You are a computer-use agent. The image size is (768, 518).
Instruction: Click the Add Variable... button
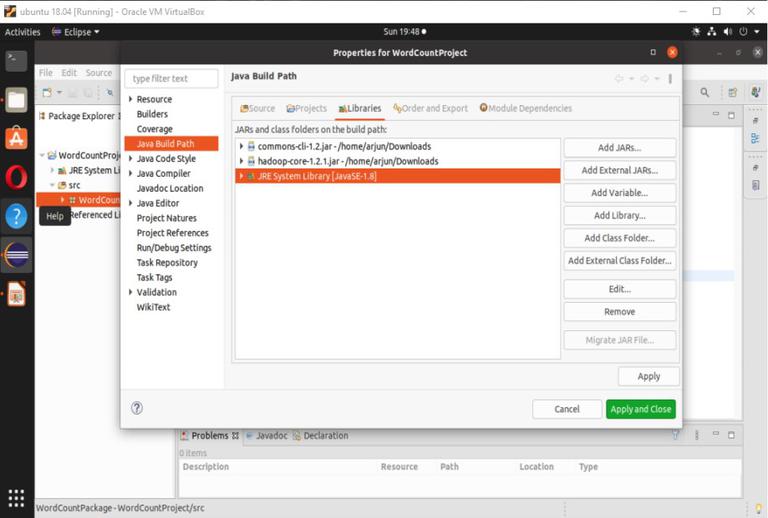coord(620,192)
